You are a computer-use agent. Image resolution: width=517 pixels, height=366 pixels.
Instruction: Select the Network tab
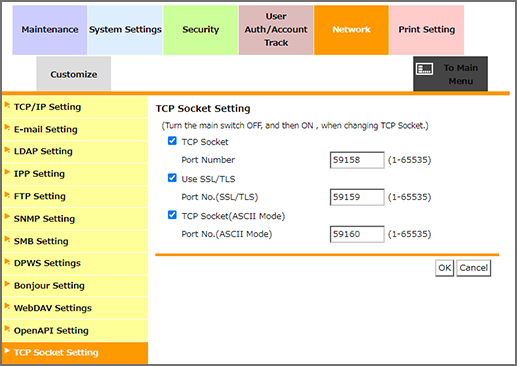pyautogui.click(x=351, y=30)
